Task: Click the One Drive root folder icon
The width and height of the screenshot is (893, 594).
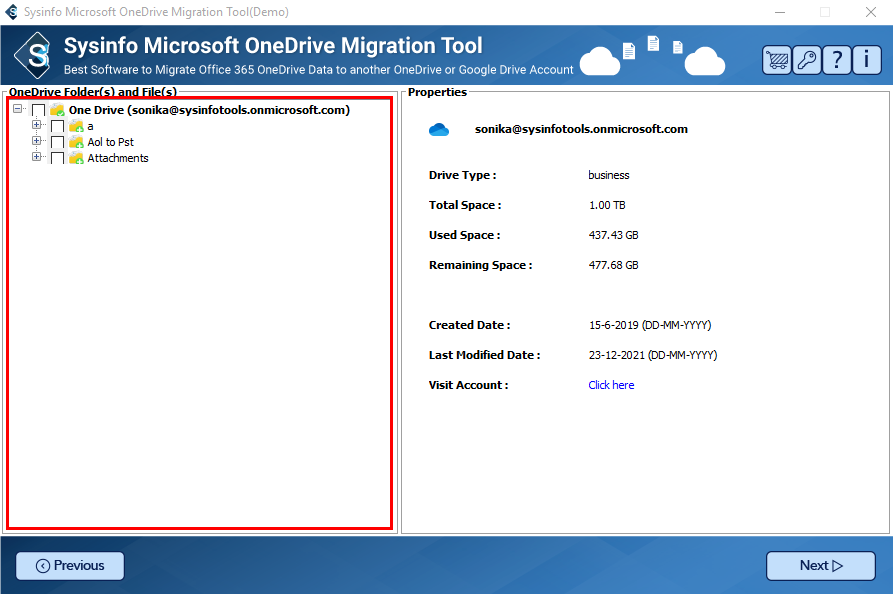Action: point(58,110)
